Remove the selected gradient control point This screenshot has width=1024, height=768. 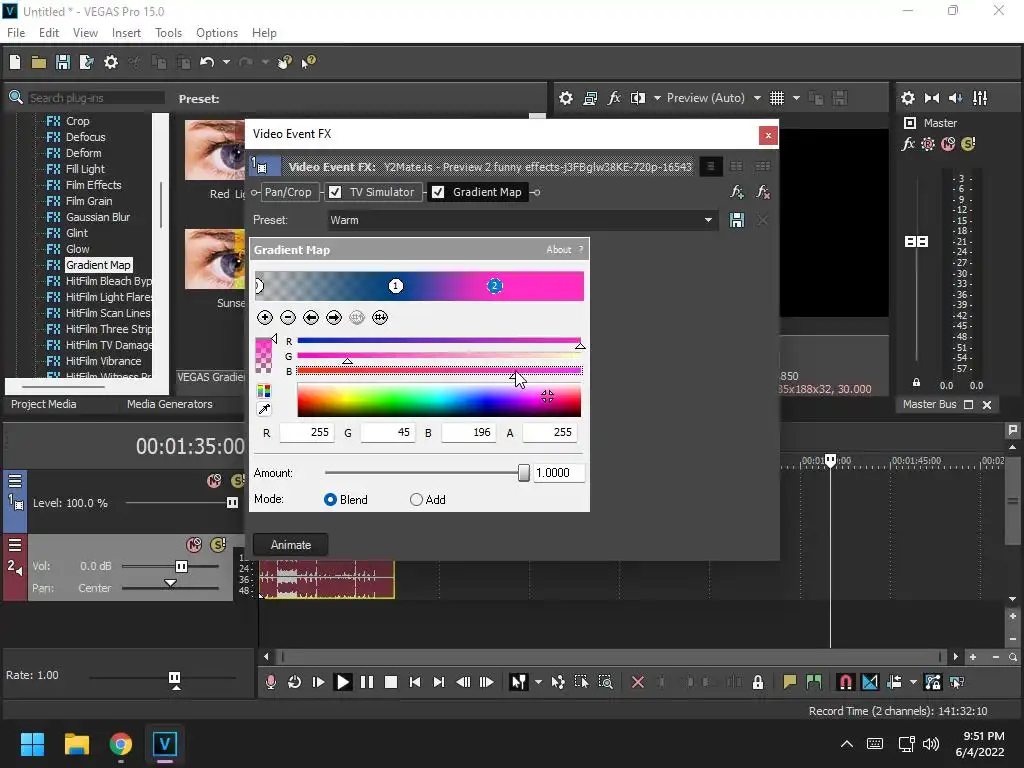pyautogui.click(x=288, y=317)
